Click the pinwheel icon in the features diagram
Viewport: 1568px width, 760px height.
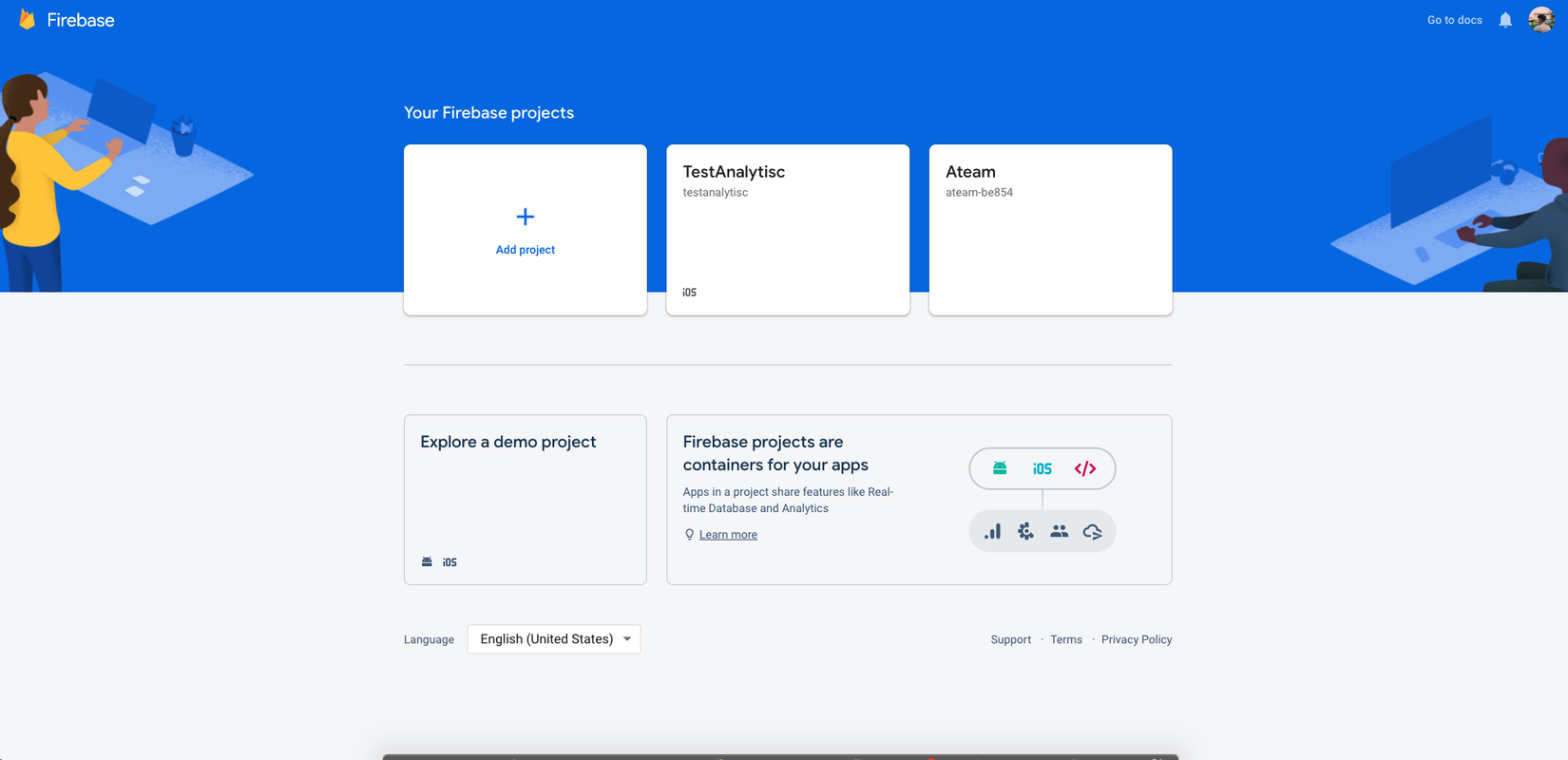click(x=1025, y=532)
